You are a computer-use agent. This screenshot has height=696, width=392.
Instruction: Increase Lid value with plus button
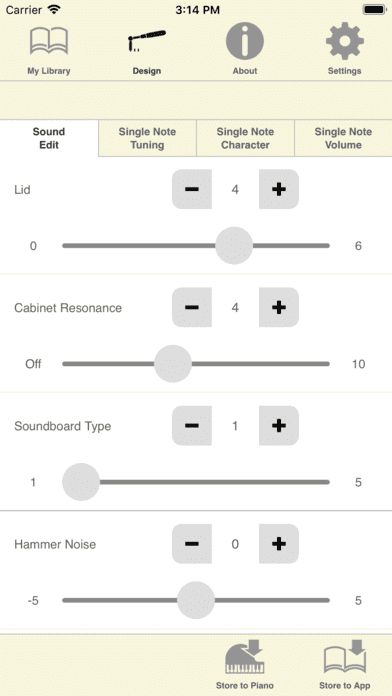coord(279,189)
